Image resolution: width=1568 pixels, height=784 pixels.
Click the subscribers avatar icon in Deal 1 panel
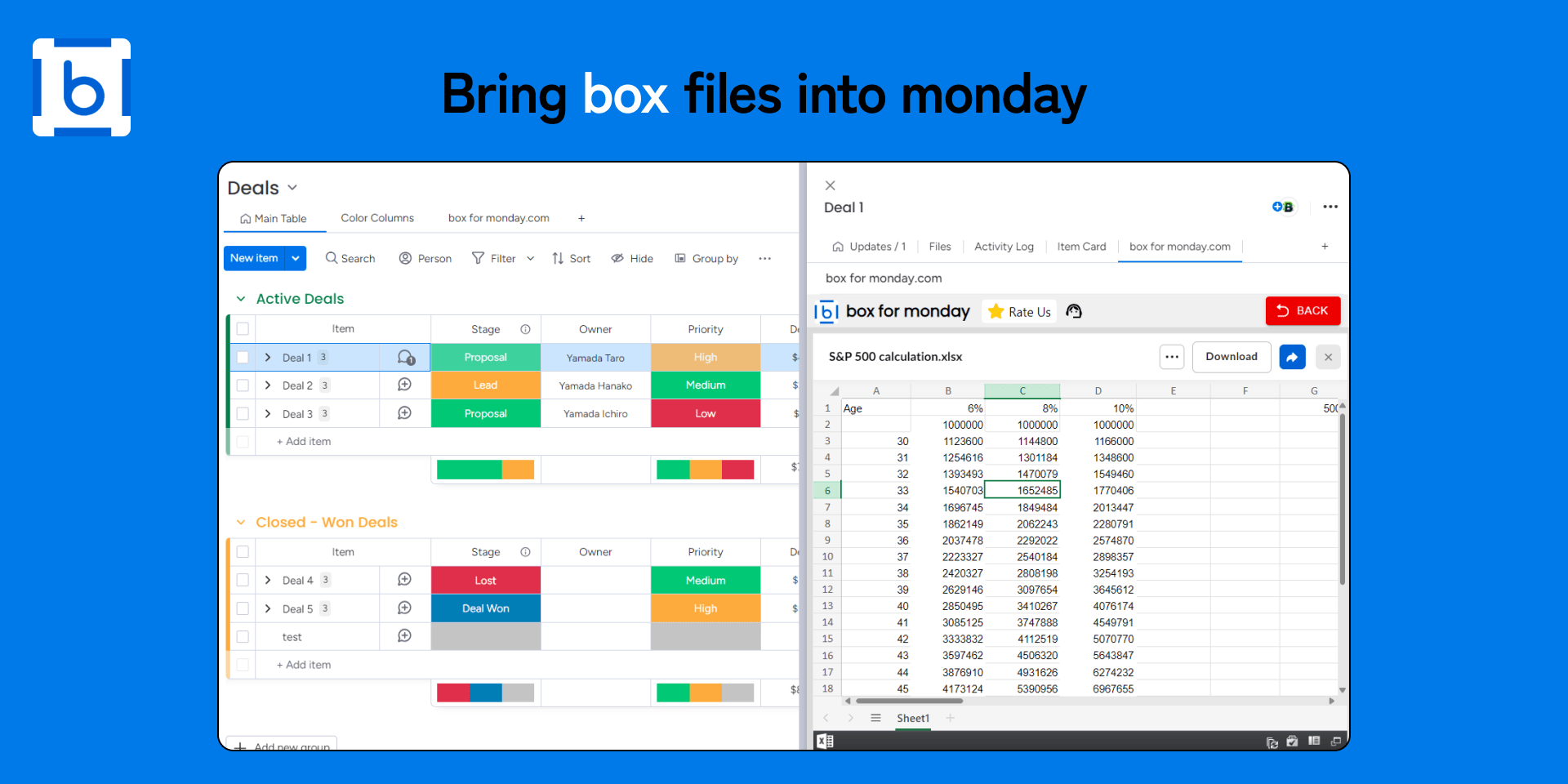point(1283,207)
